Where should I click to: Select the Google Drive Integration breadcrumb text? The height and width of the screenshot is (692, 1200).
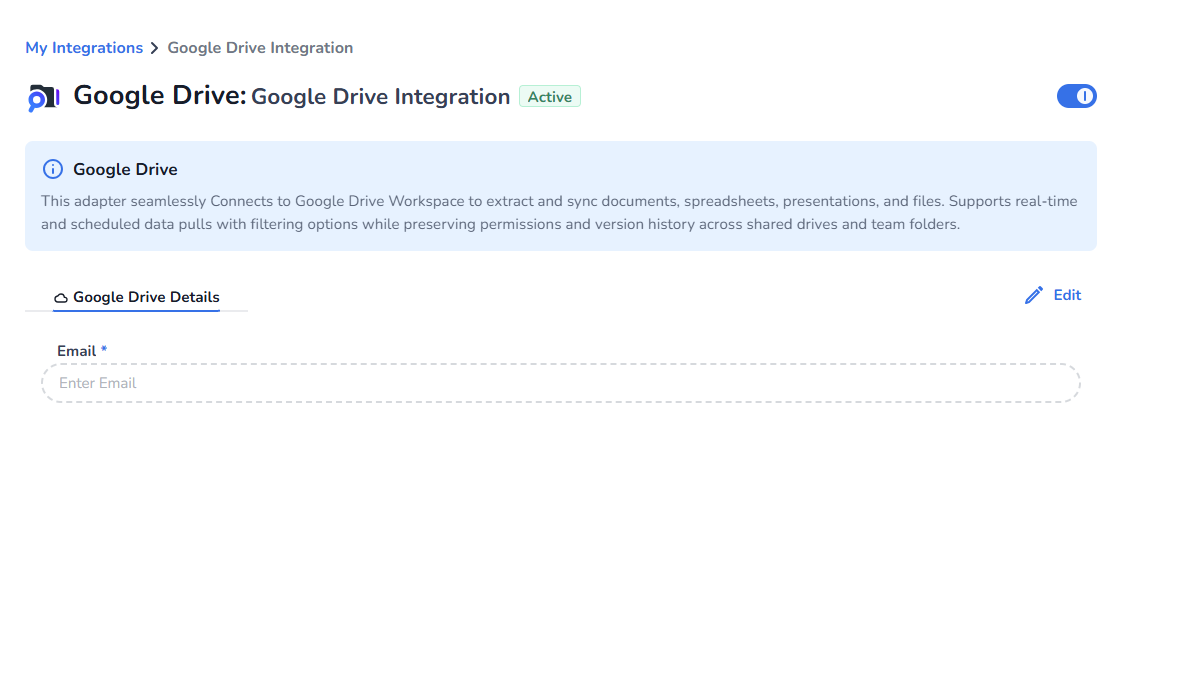tap(260, 48)
